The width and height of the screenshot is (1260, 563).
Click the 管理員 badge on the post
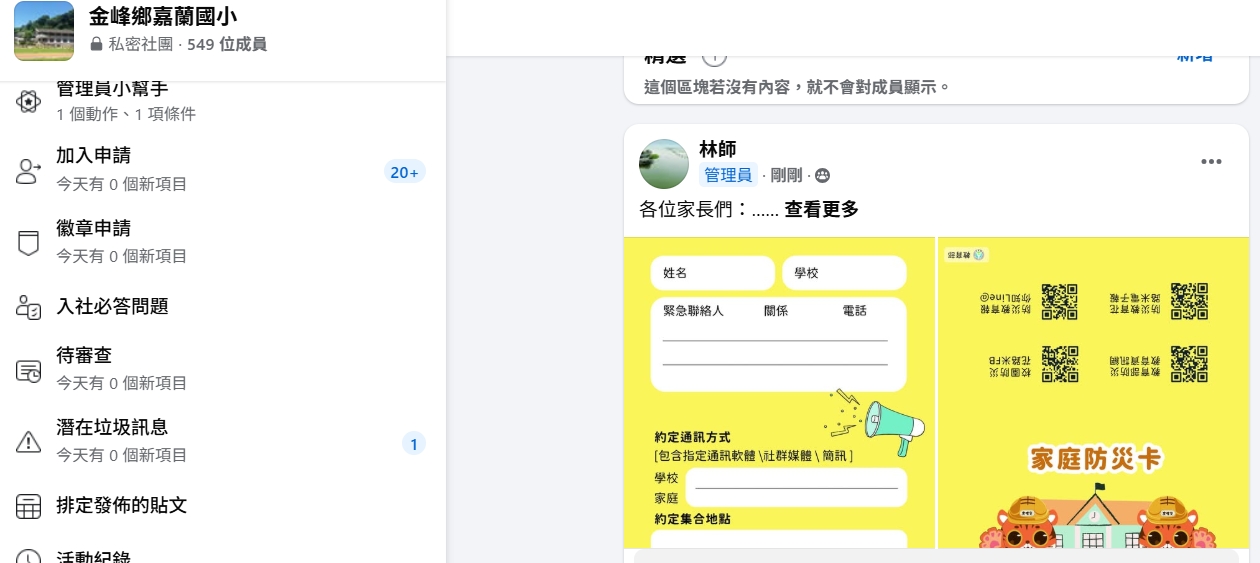pyautogui.click(x=727, y=176)
